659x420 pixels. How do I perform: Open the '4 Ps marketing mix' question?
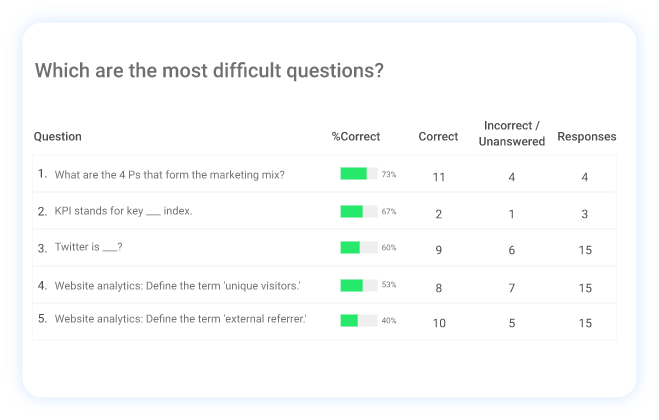(x=169, y=175)
